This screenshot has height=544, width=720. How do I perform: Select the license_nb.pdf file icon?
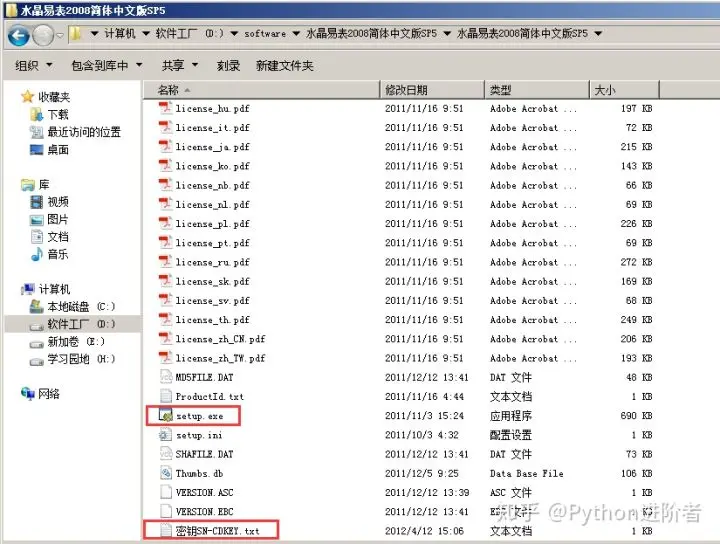tap(165, 185)
